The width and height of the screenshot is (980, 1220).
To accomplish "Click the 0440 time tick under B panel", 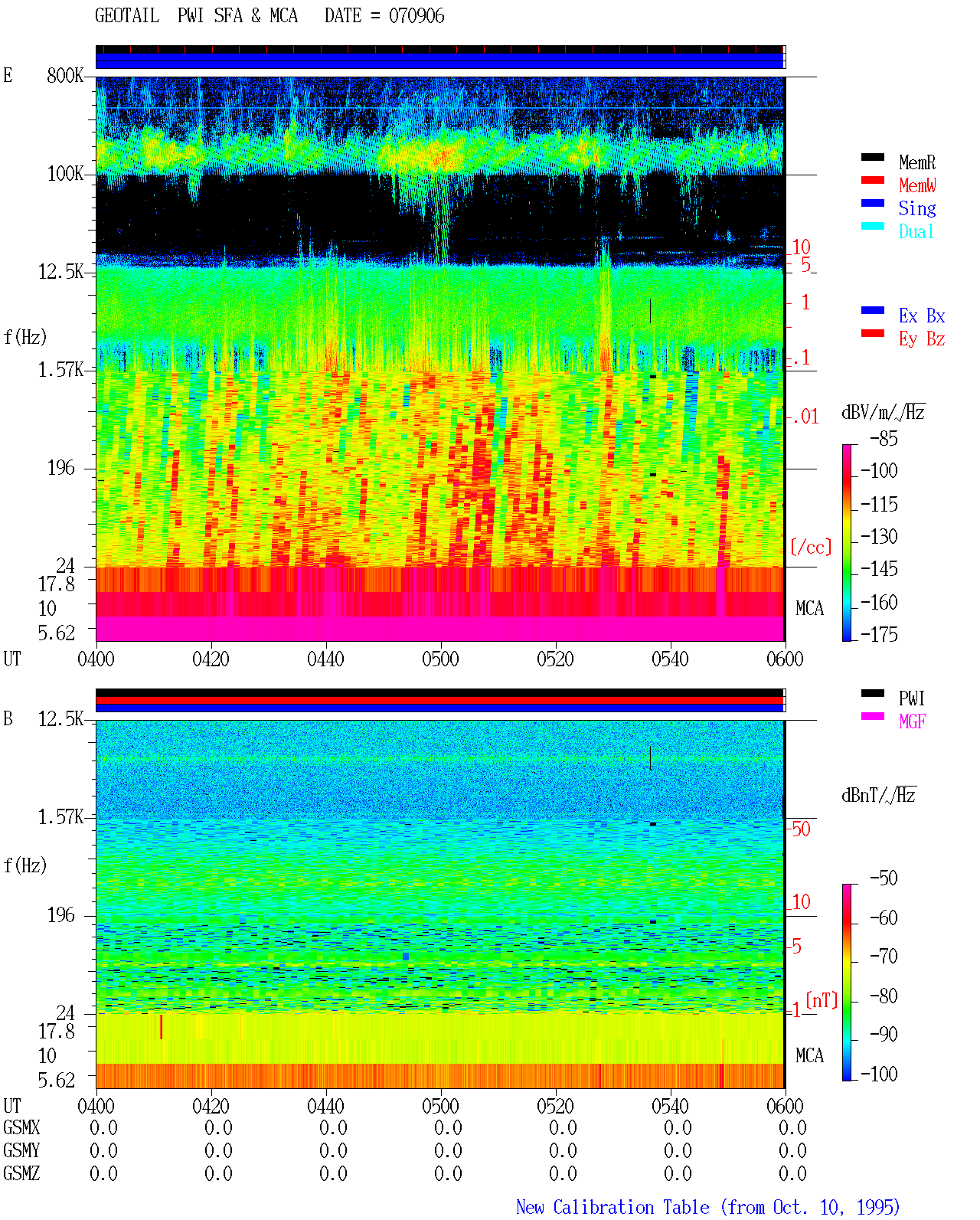I will coord(325,1106).
